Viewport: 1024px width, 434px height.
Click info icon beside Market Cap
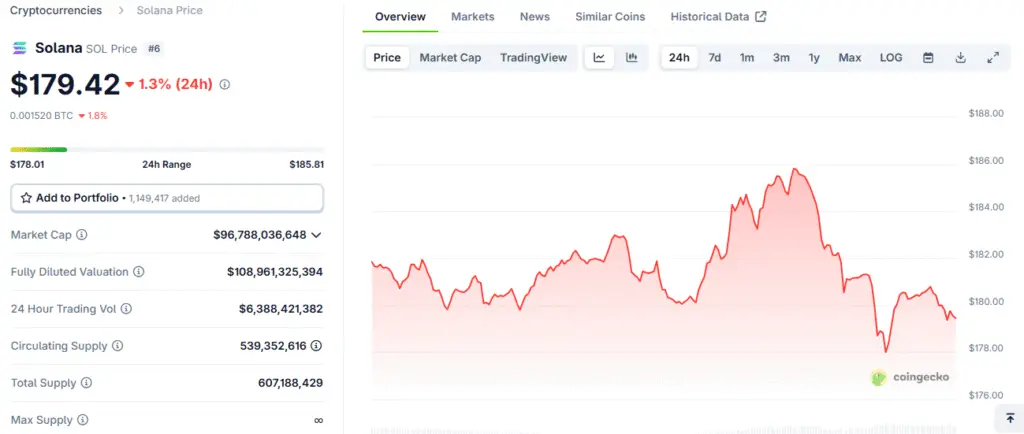pos(82,234)
